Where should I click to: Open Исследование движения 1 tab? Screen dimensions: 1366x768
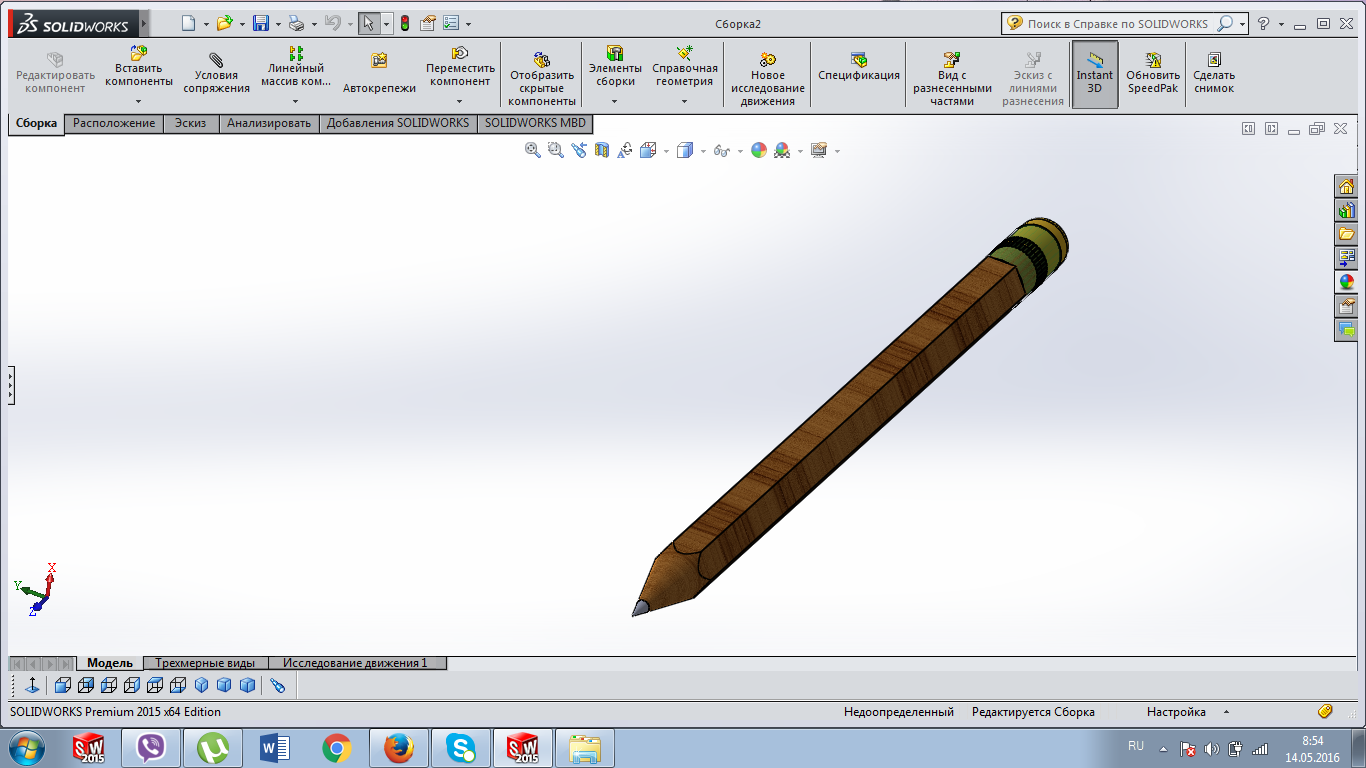(x=355, y=663)
